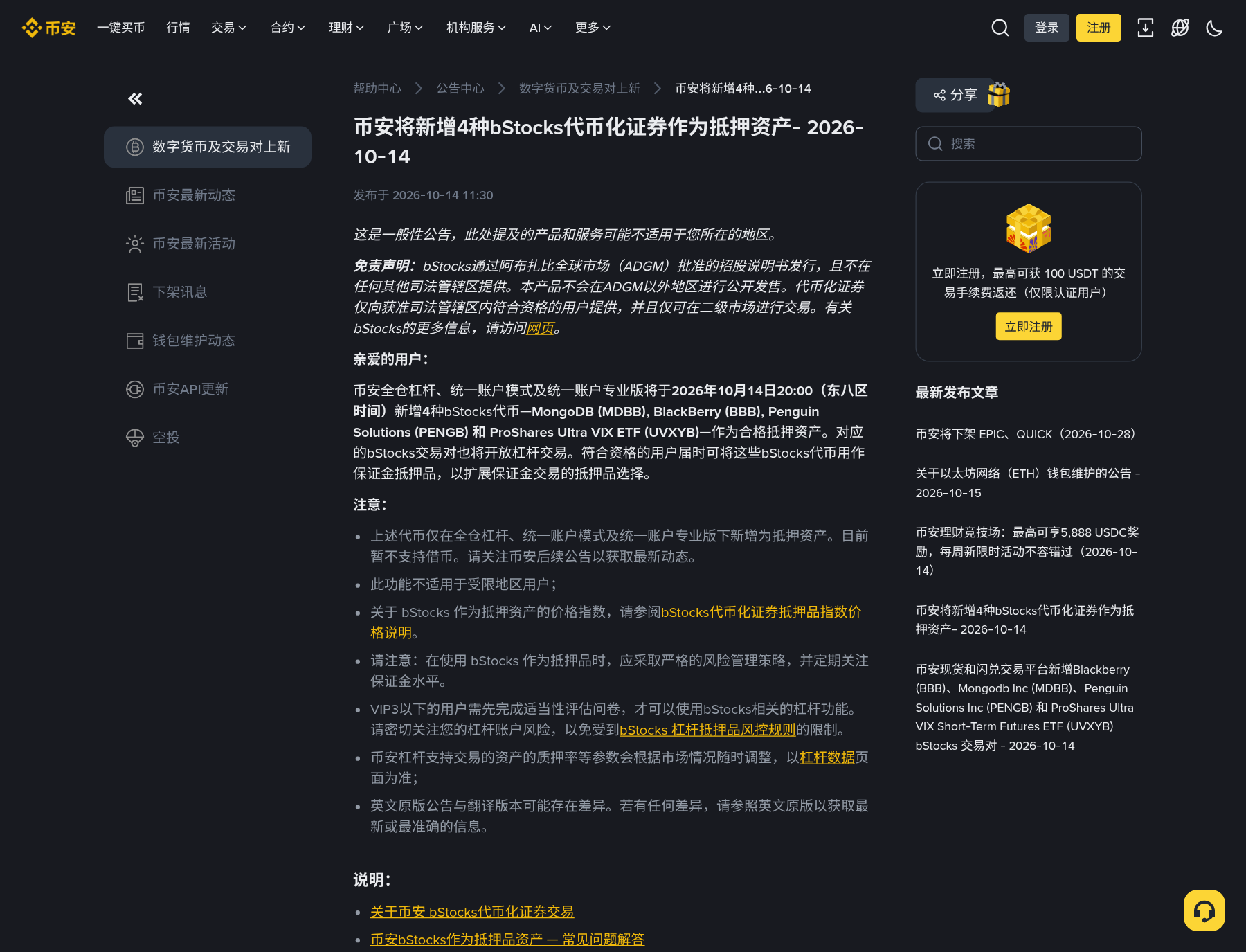Open article 币安将下架 EPIC、QUICK

coord(1026,434)
